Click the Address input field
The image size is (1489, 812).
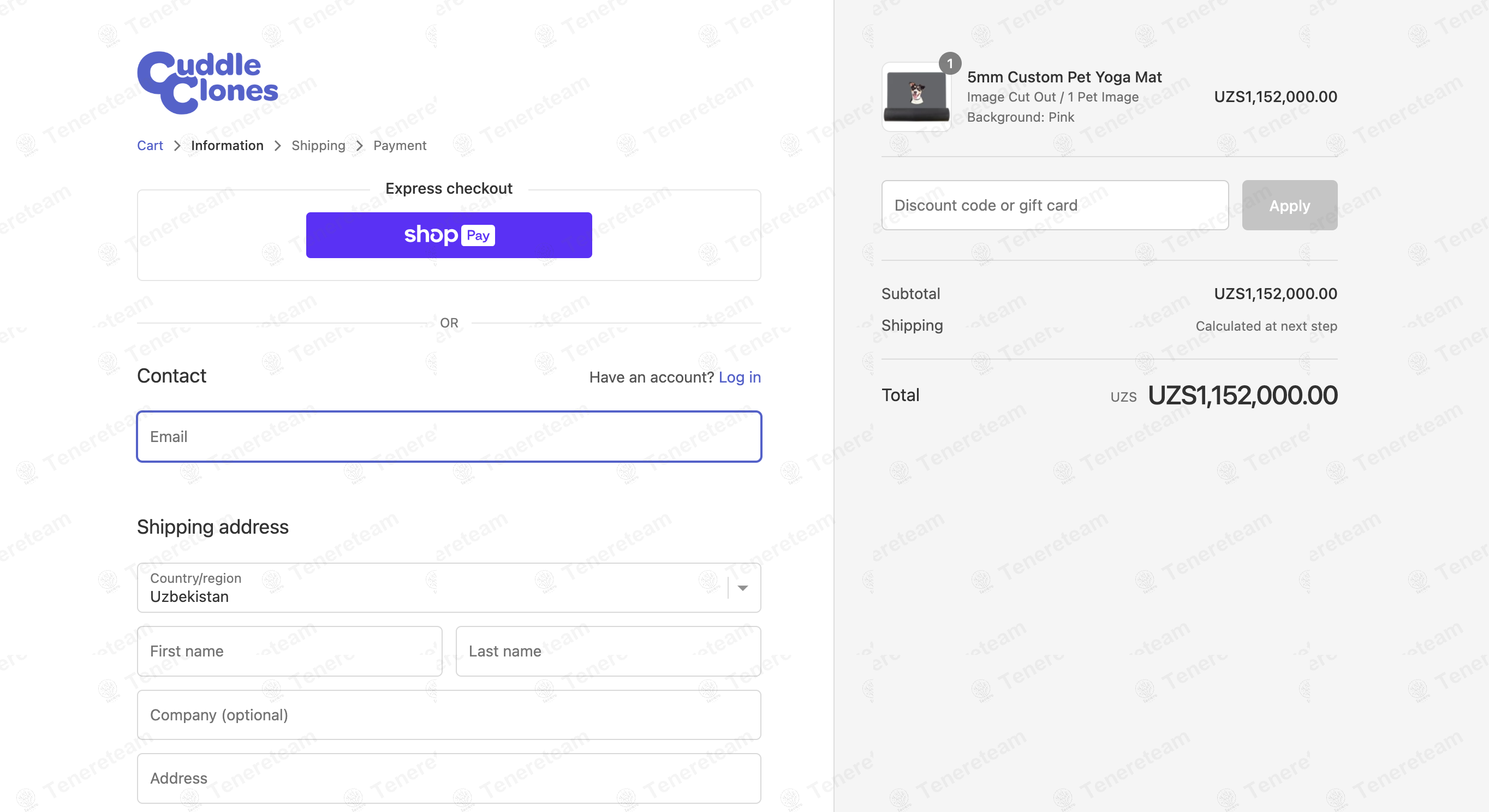449,779
